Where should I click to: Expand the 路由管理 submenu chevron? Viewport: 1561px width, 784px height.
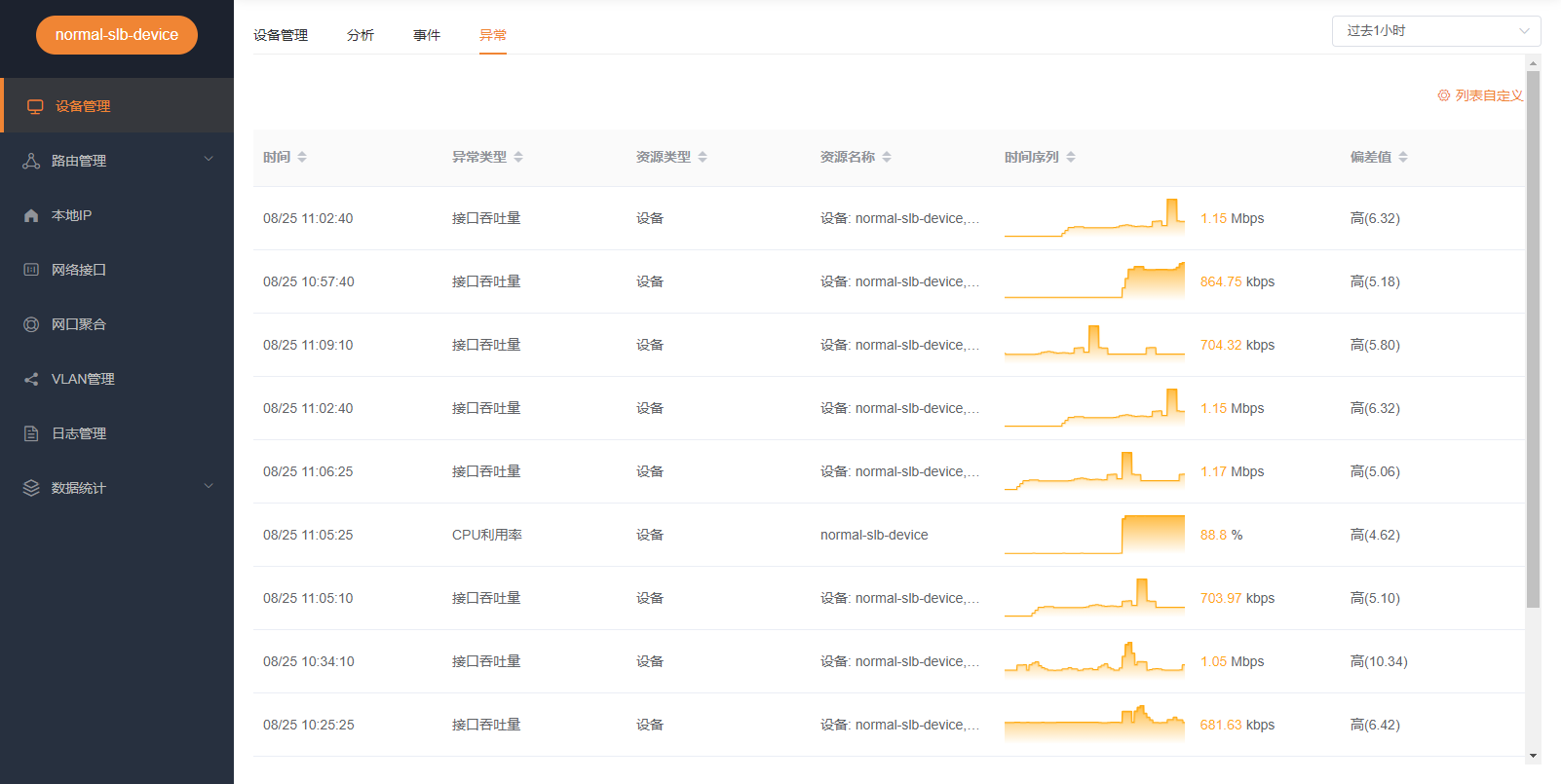click(x=209, y=160)
